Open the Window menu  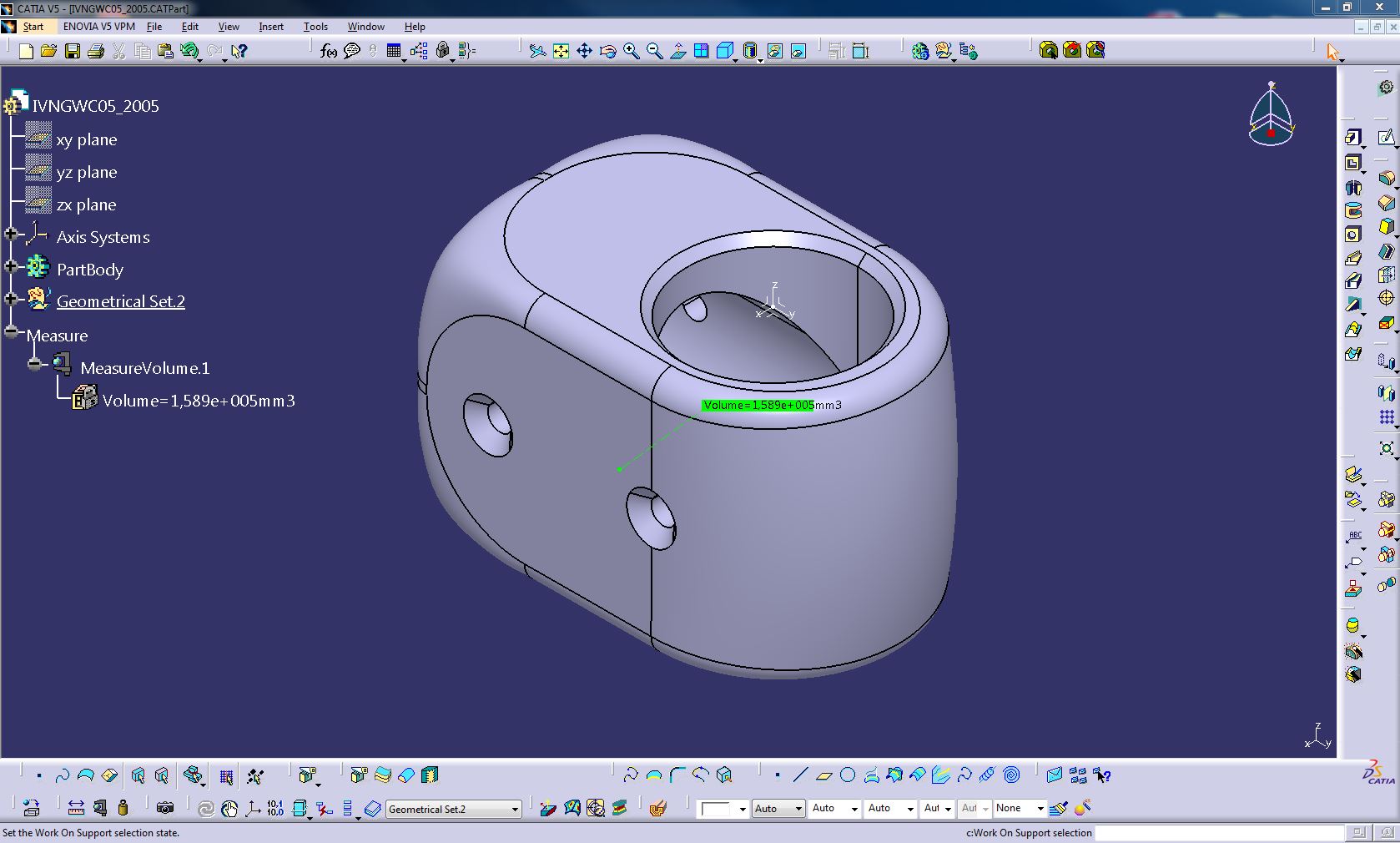[366, 27]
